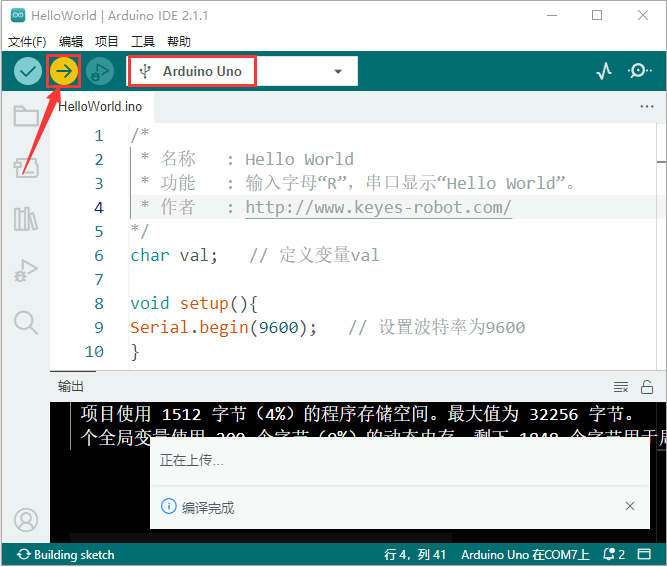Dismiss the 编译完成 notification
Image resolution: width=667 pixels, height=567 pixels.
[630, 506]
